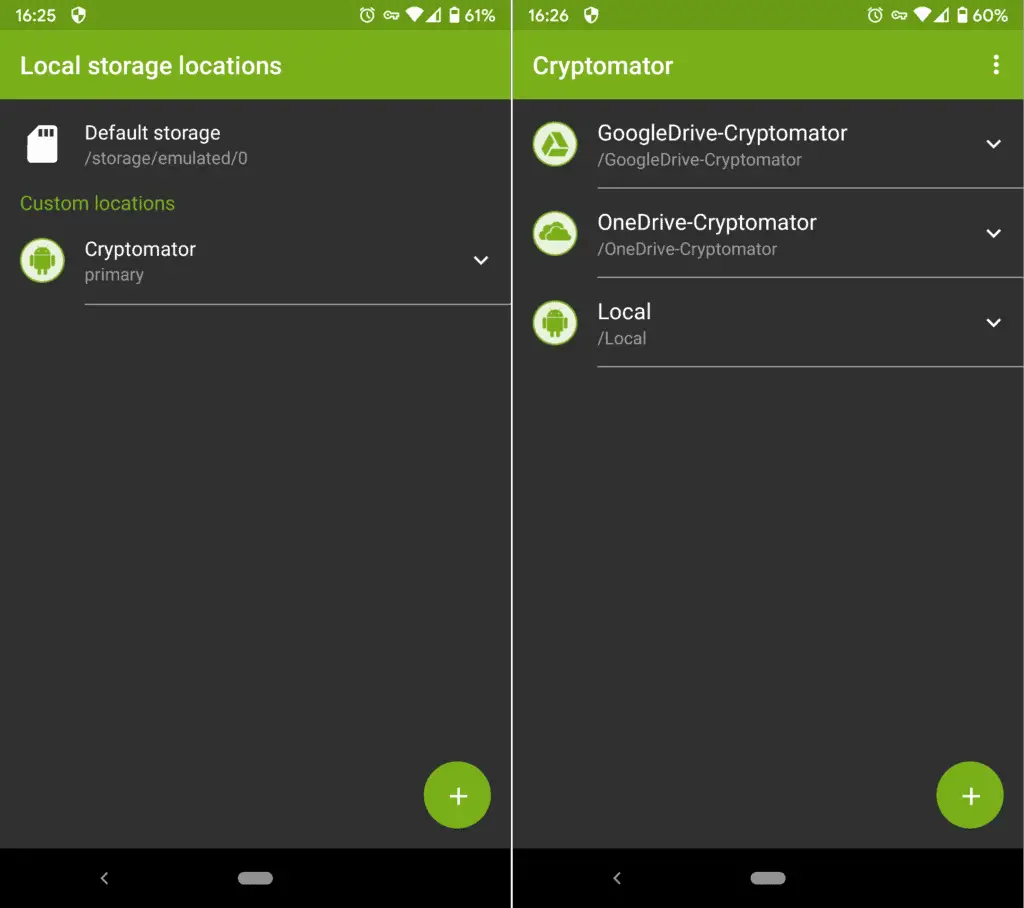
Task: Tap the cellular signal icon in right status bar
Action: [x=941, y=15]
